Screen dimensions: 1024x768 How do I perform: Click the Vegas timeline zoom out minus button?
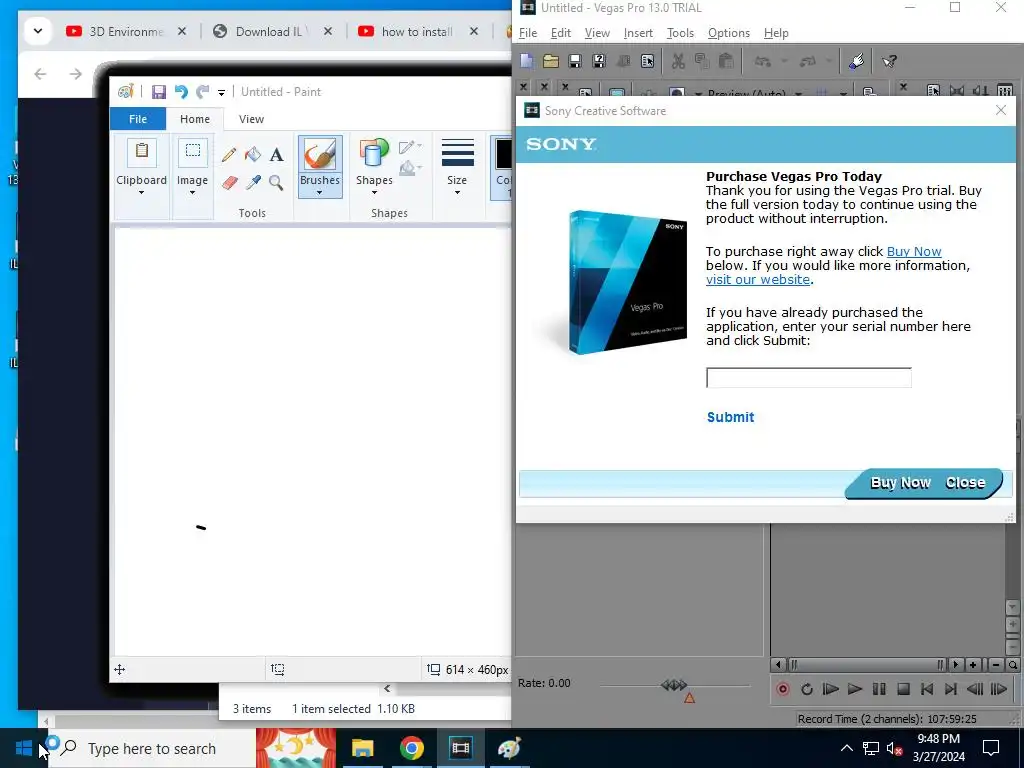tap(995, 665)
